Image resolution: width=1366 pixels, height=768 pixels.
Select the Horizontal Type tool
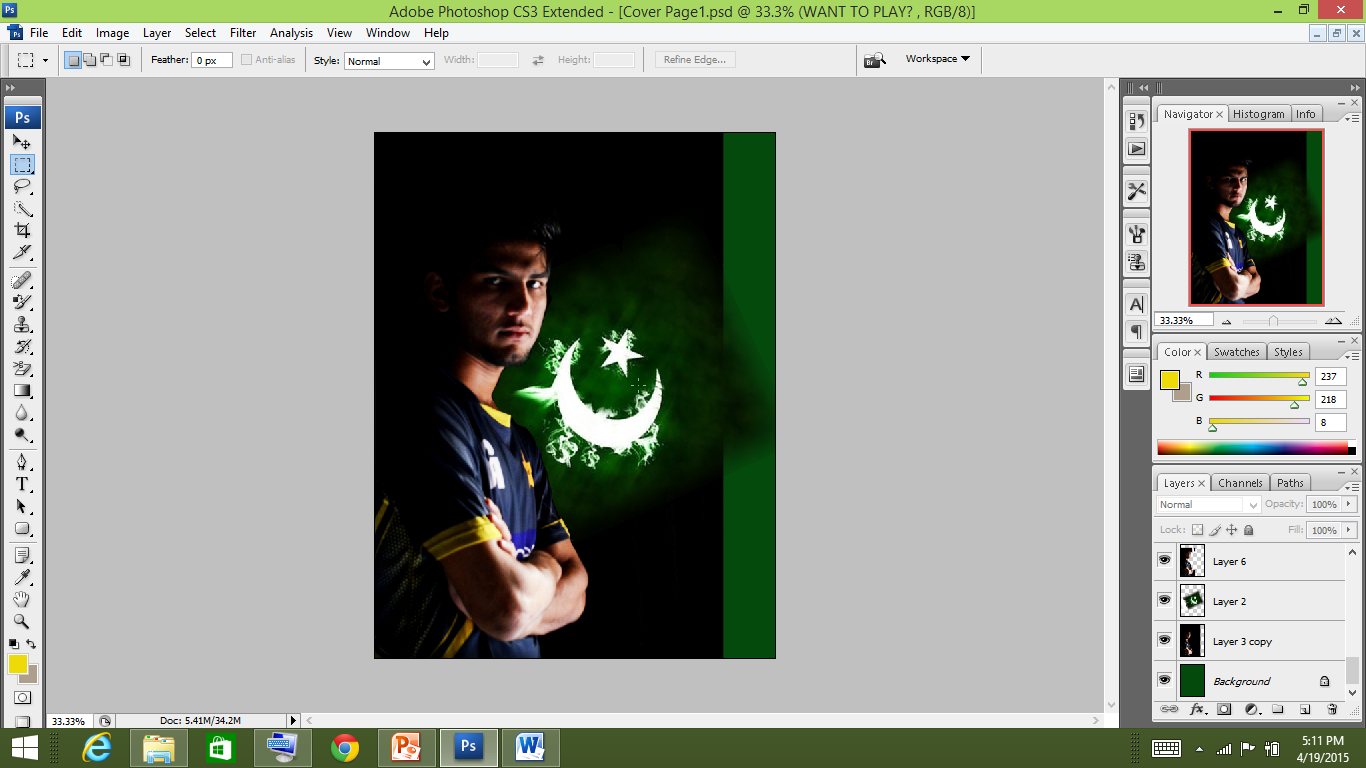22,483
